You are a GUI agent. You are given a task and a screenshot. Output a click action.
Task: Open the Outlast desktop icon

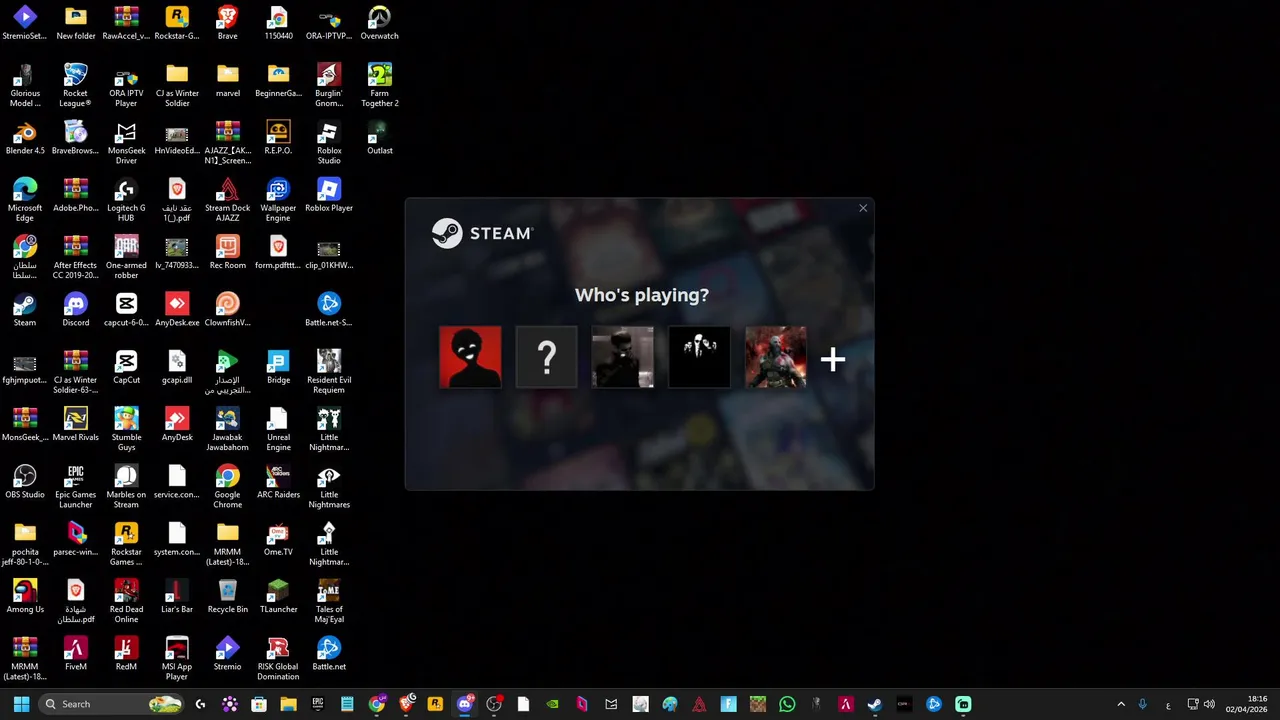click(379, 138)
